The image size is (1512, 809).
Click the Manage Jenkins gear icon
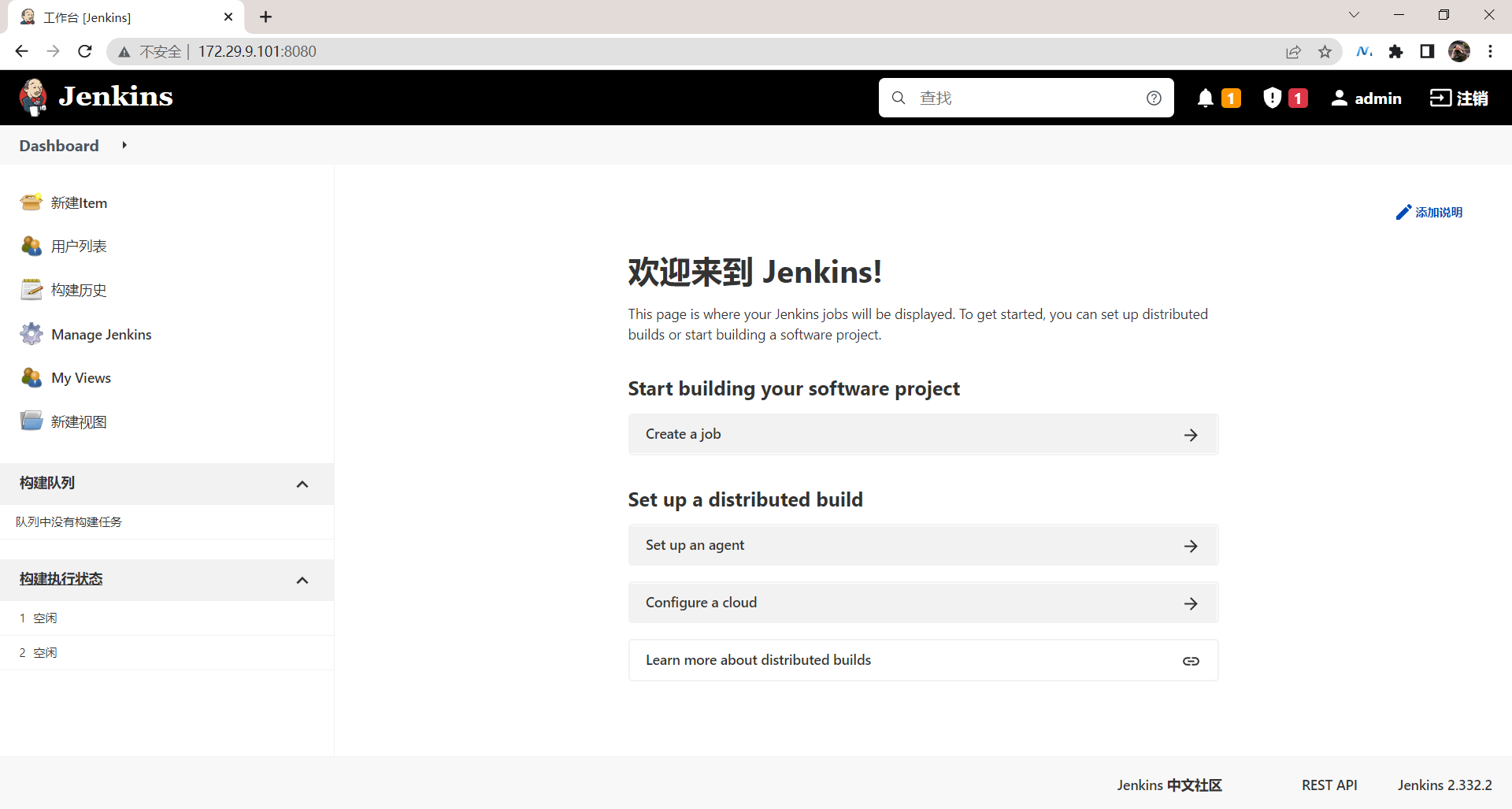[x=31, y=334]
